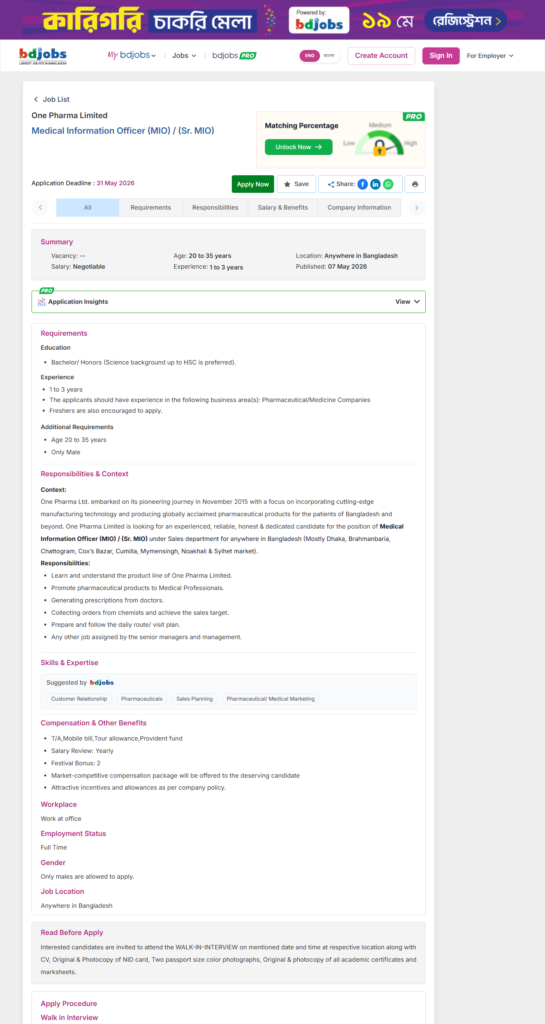
Task: Save this job with star button
Action: 296,184
